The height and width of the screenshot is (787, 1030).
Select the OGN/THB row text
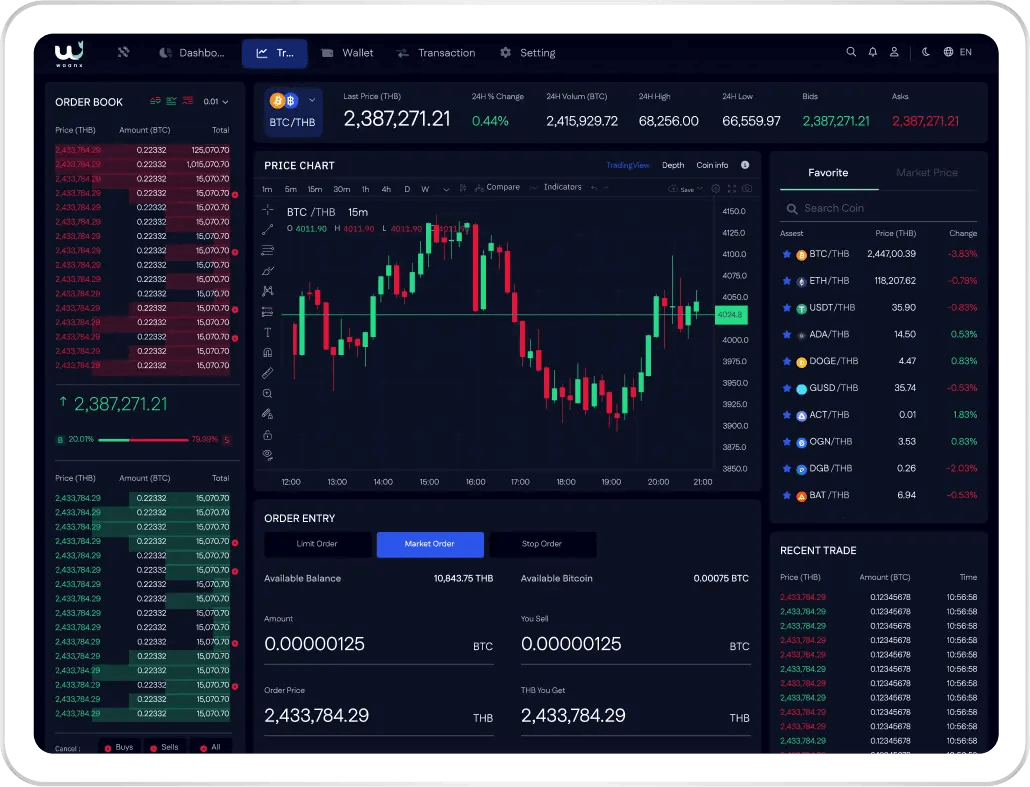[831, 441]
